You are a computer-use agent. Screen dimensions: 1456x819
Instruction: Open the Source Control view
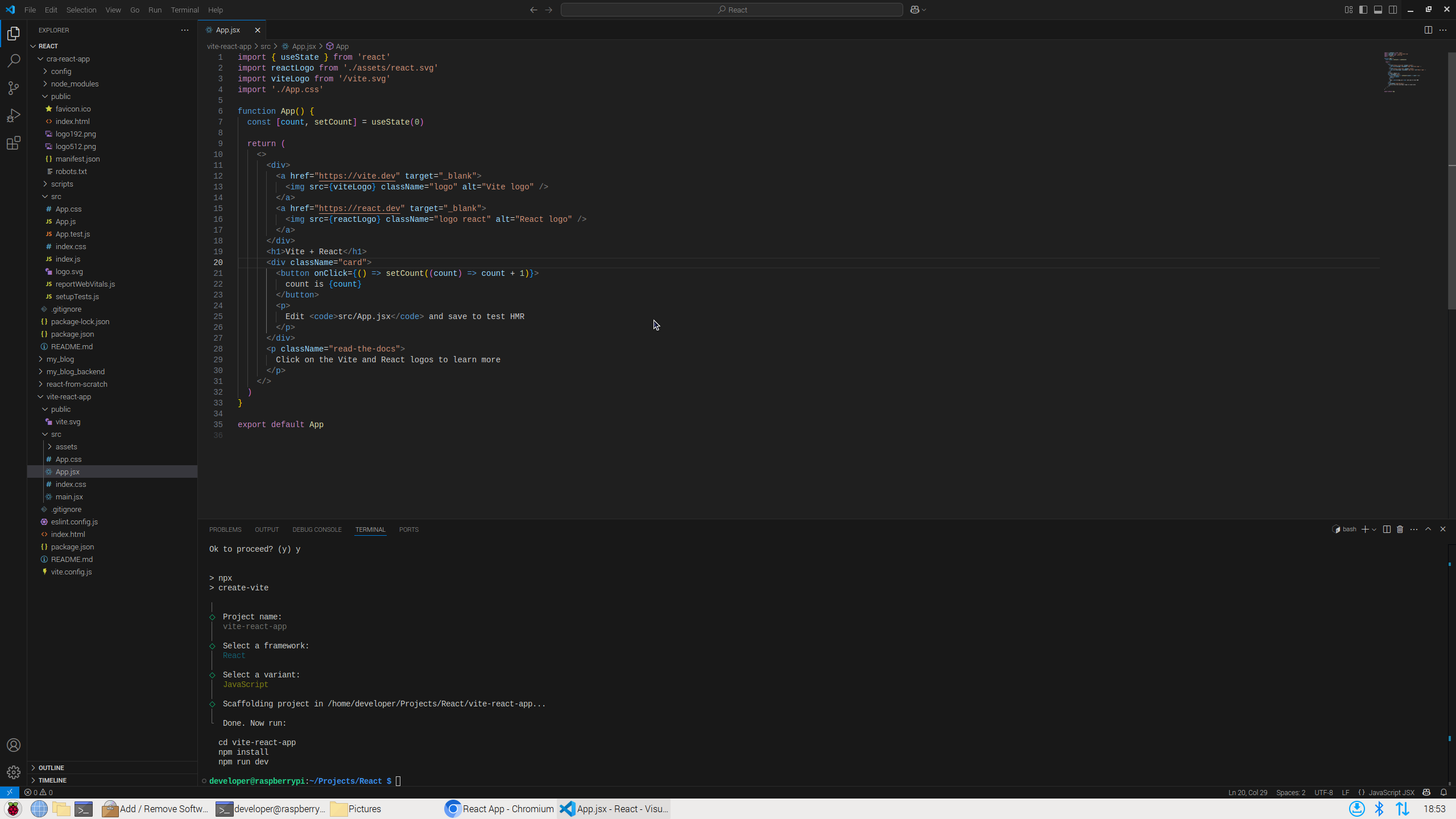tap(14, 88)
